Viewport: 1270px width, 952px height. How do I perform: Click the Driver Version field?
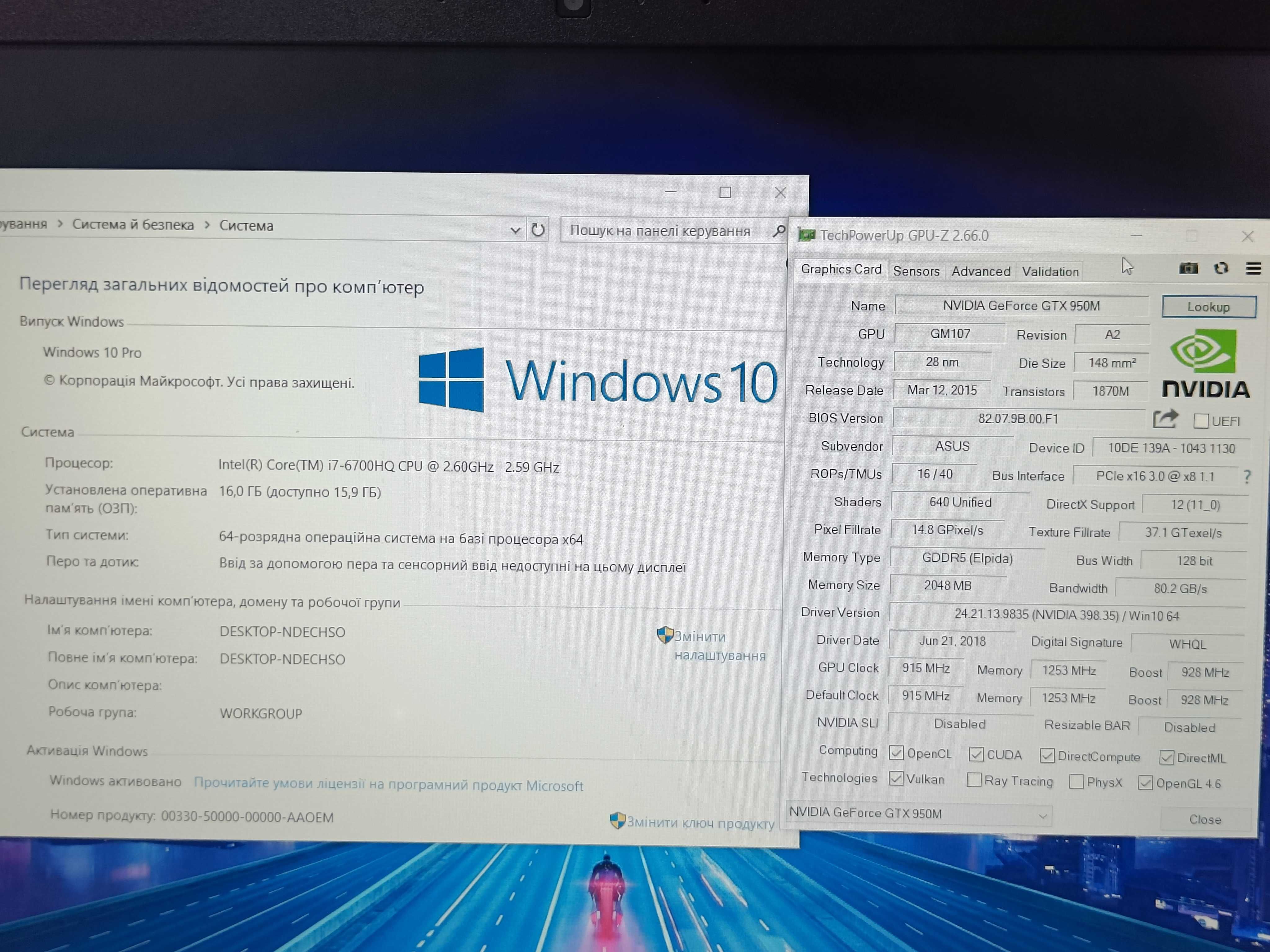(x=1067, y=615)
